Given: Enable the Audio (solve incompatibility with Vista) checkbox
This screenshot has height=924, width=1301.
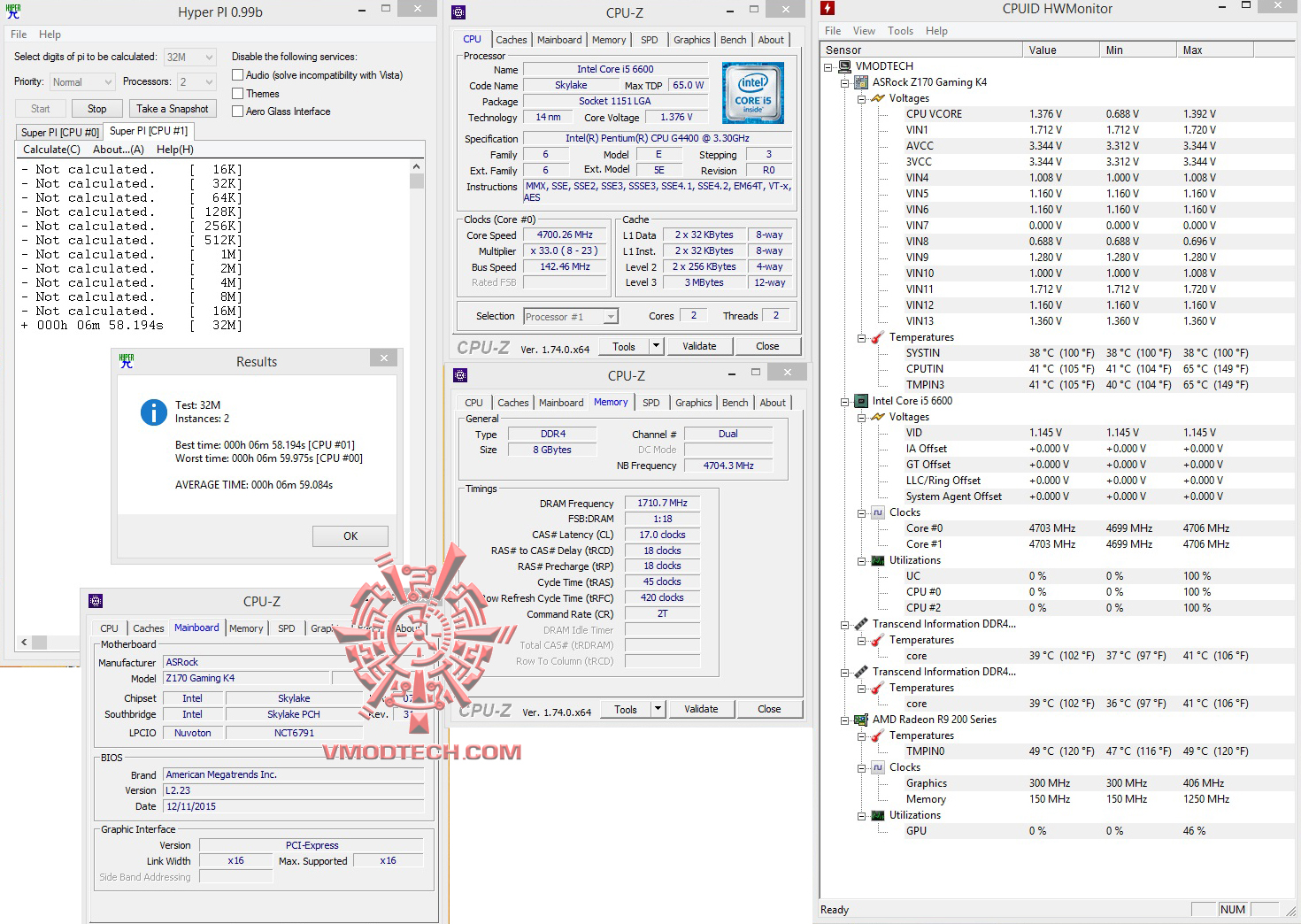Looking at the screenshot, I should (x=237, y=75).
